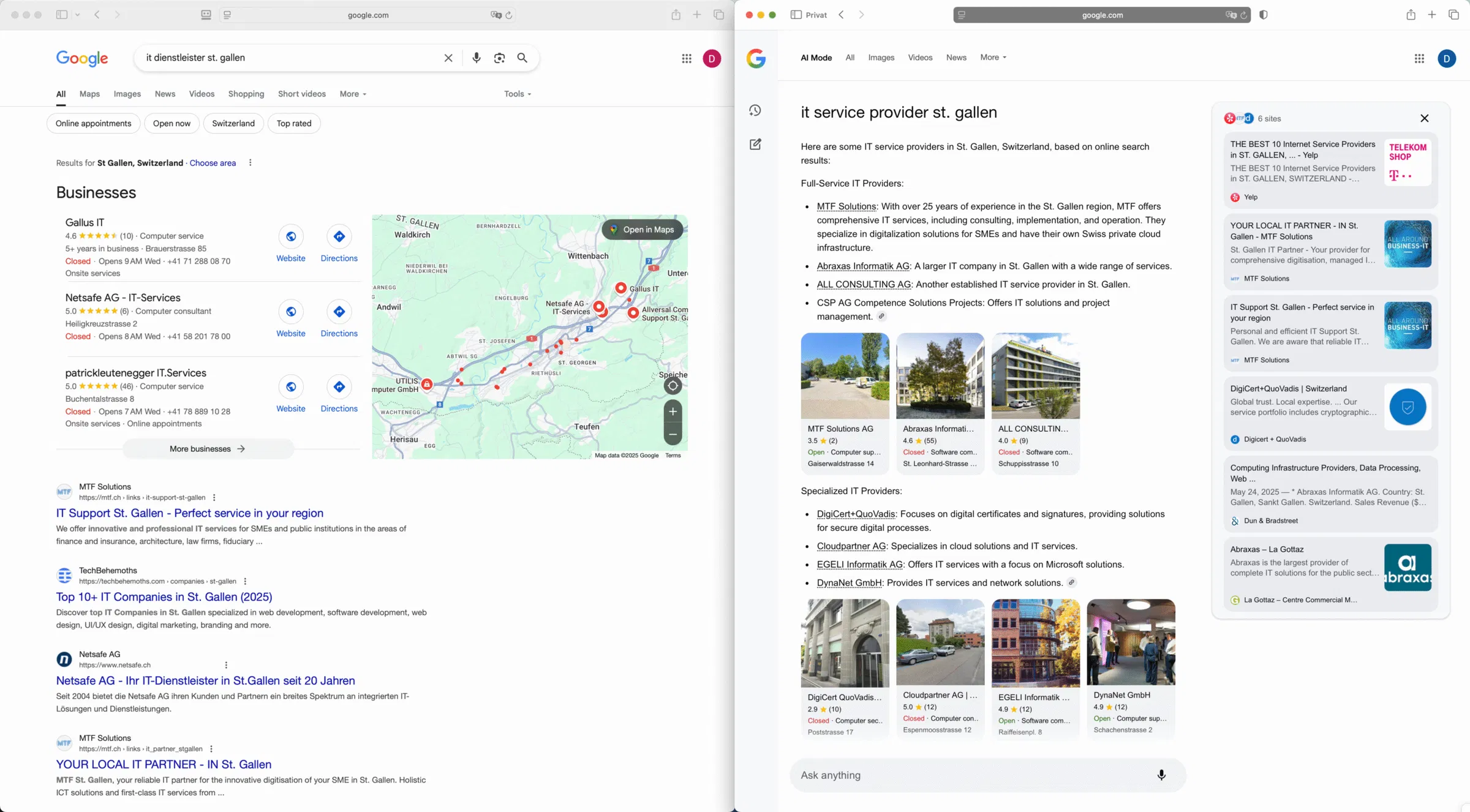Center map on my location
Viewport: 1470px width, 812px height.
(673, 386)
